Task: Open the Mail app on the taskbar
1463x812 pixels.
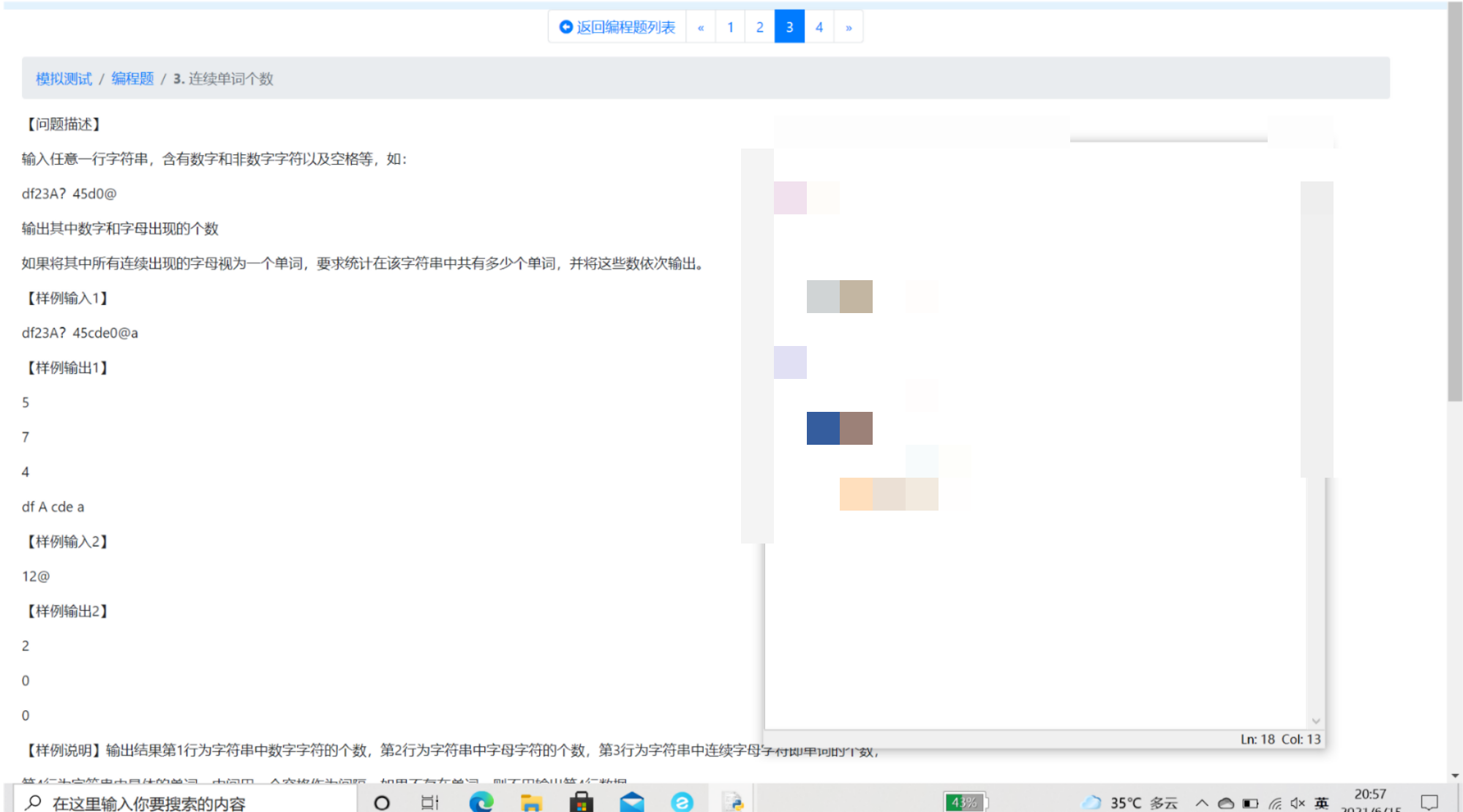Action: (x=632, y=802)
